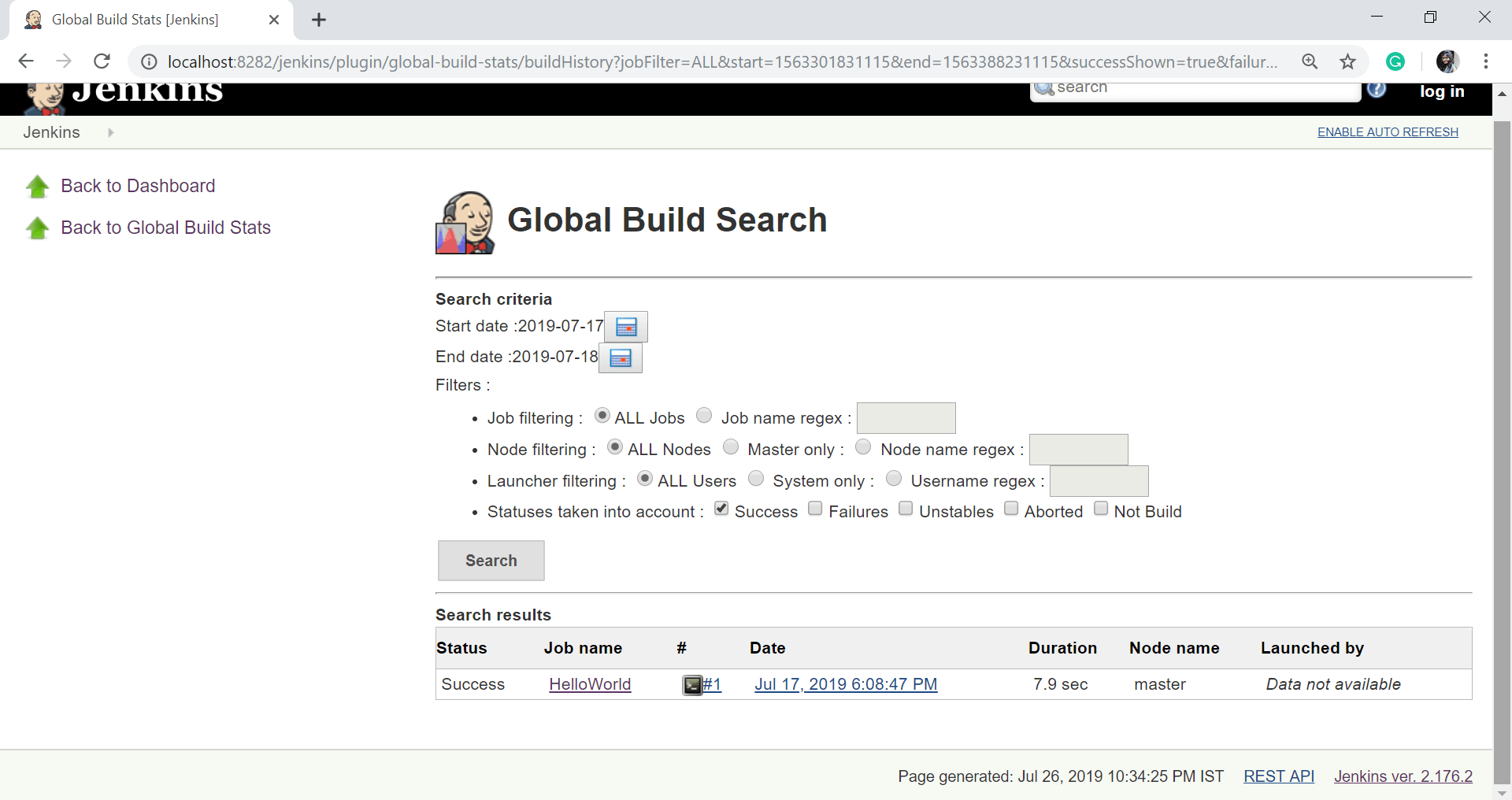Click the Launched by column header
The width and height of the screenshot is (1512, 800).
(x=1312, y=648)
